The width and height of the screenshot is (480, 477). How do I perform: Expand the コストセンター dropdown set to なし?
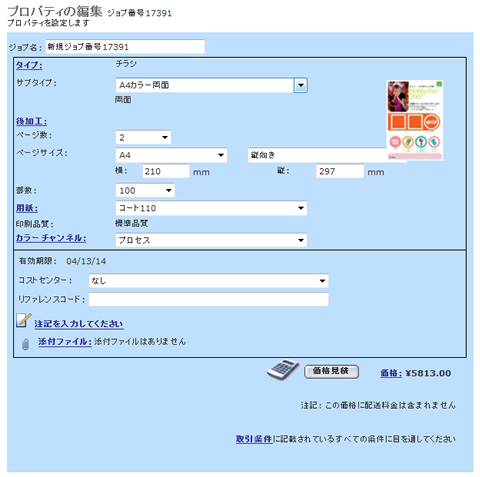[x=209, y=281]
